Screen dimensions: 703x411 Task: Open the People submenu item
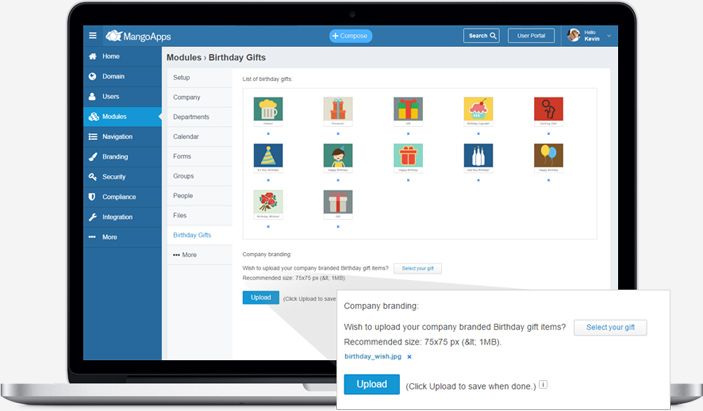(x=200, y=196)
